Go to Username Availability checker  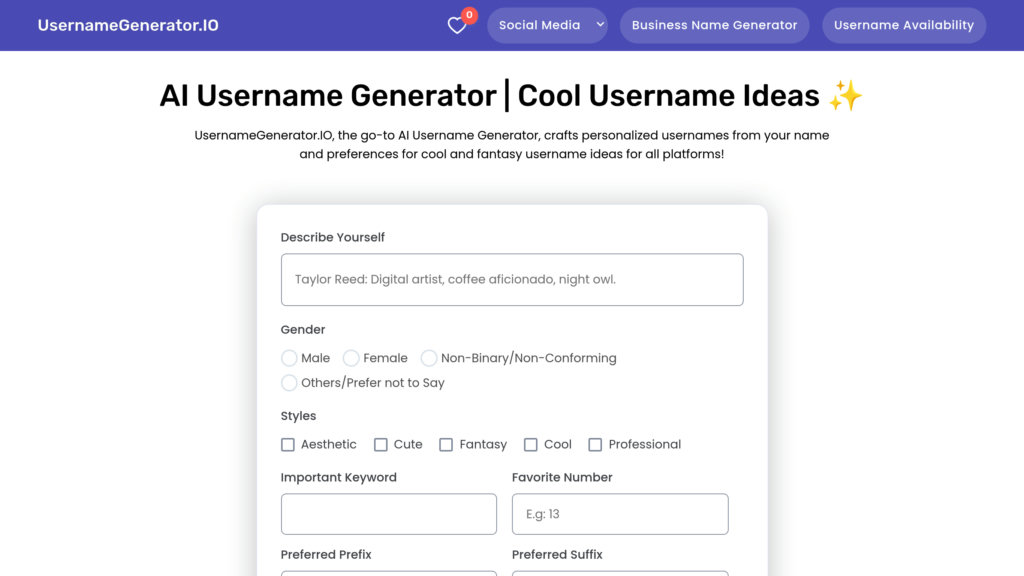(x=903, y=25)
